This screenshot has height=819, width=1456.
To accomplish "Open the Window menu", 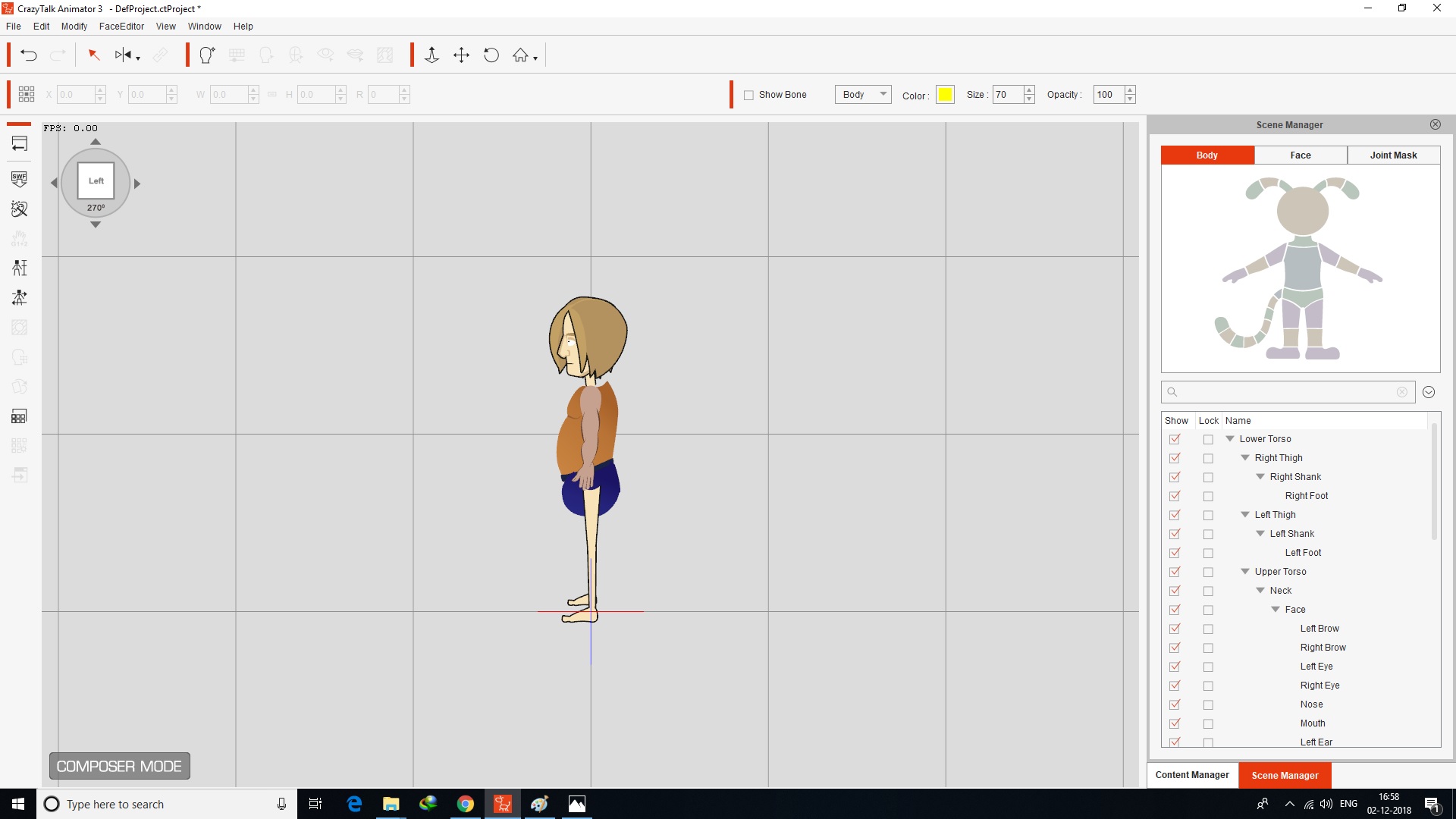I will [x=205, y=26].
